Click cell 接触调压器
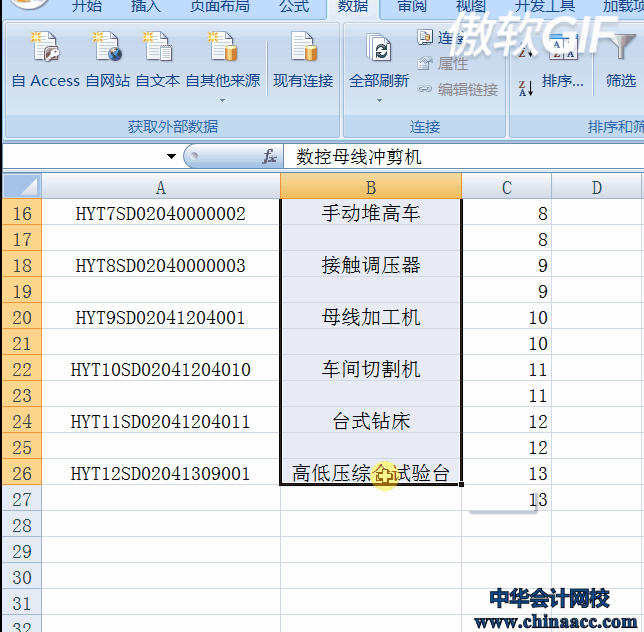This screenshot has height=632, width=644. (x=371, y=265)
